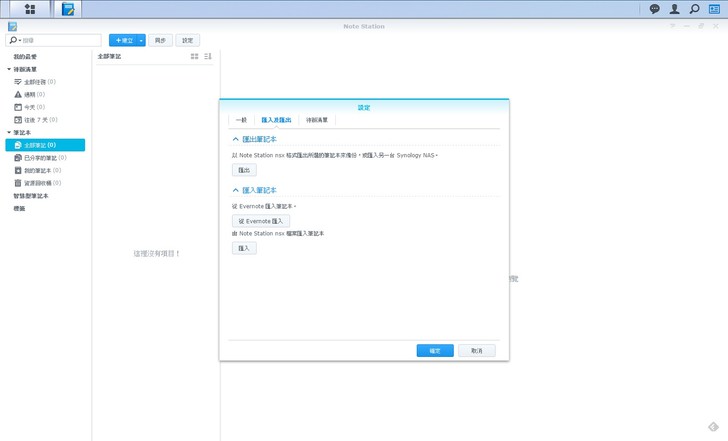Collapse the 匯出筆記本 section

click(x=236, y=139)
